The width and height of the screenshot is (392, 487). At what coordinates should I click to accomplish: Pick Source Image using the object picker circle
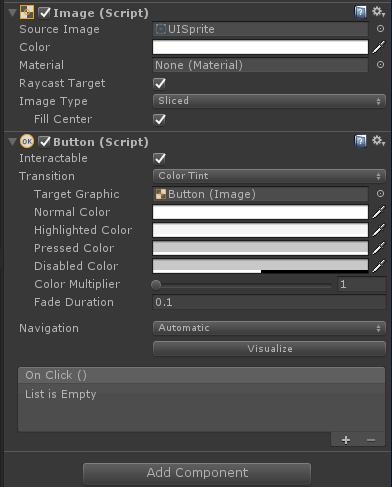pyautogui.click(x=380, y=29)
